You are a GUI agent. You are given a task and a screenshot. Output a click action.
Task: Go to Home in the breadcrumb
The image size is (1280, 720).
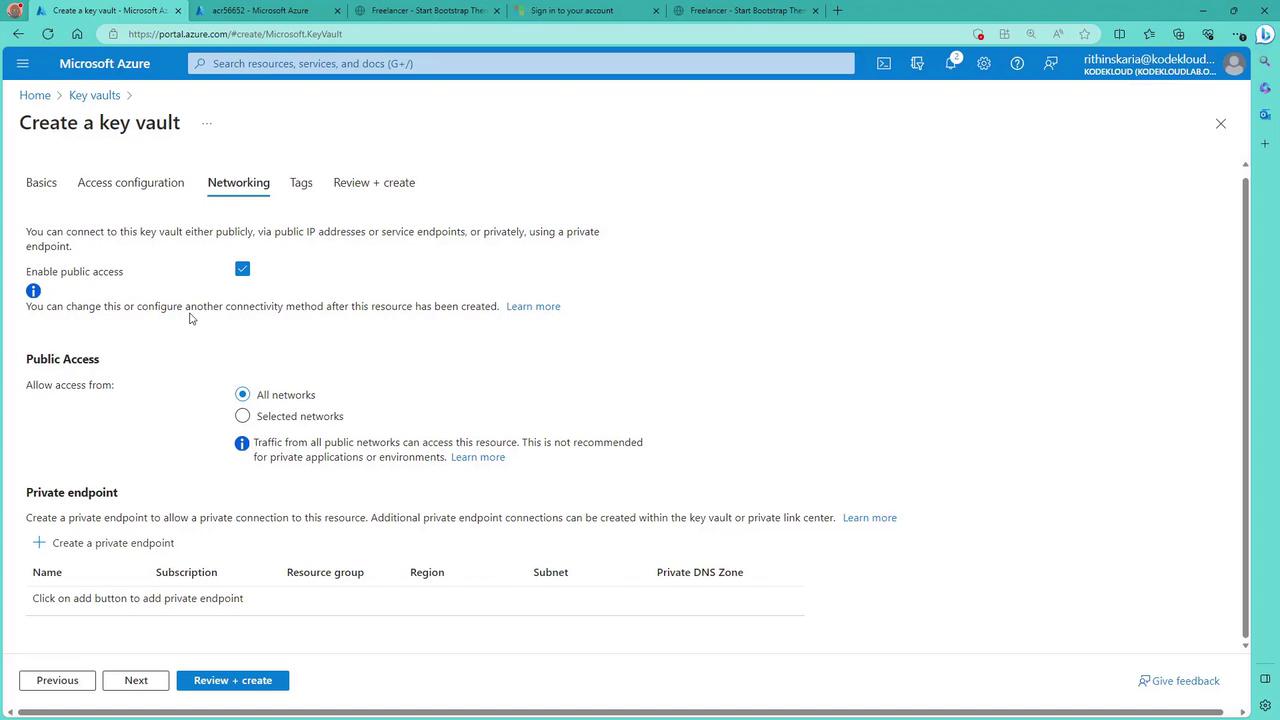click(35, 95)
